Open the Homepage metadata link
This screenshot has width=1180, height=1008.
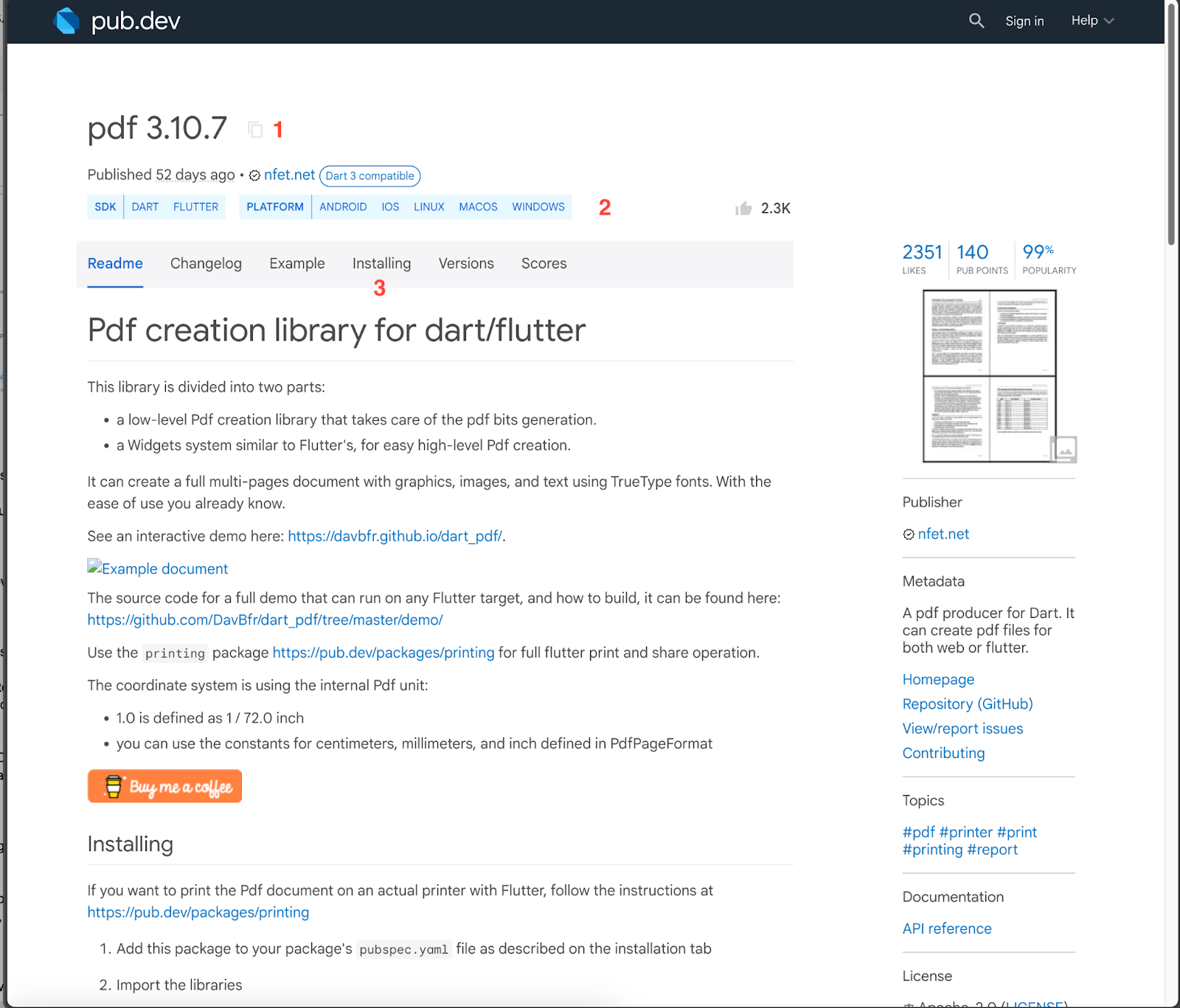[938, 679]
